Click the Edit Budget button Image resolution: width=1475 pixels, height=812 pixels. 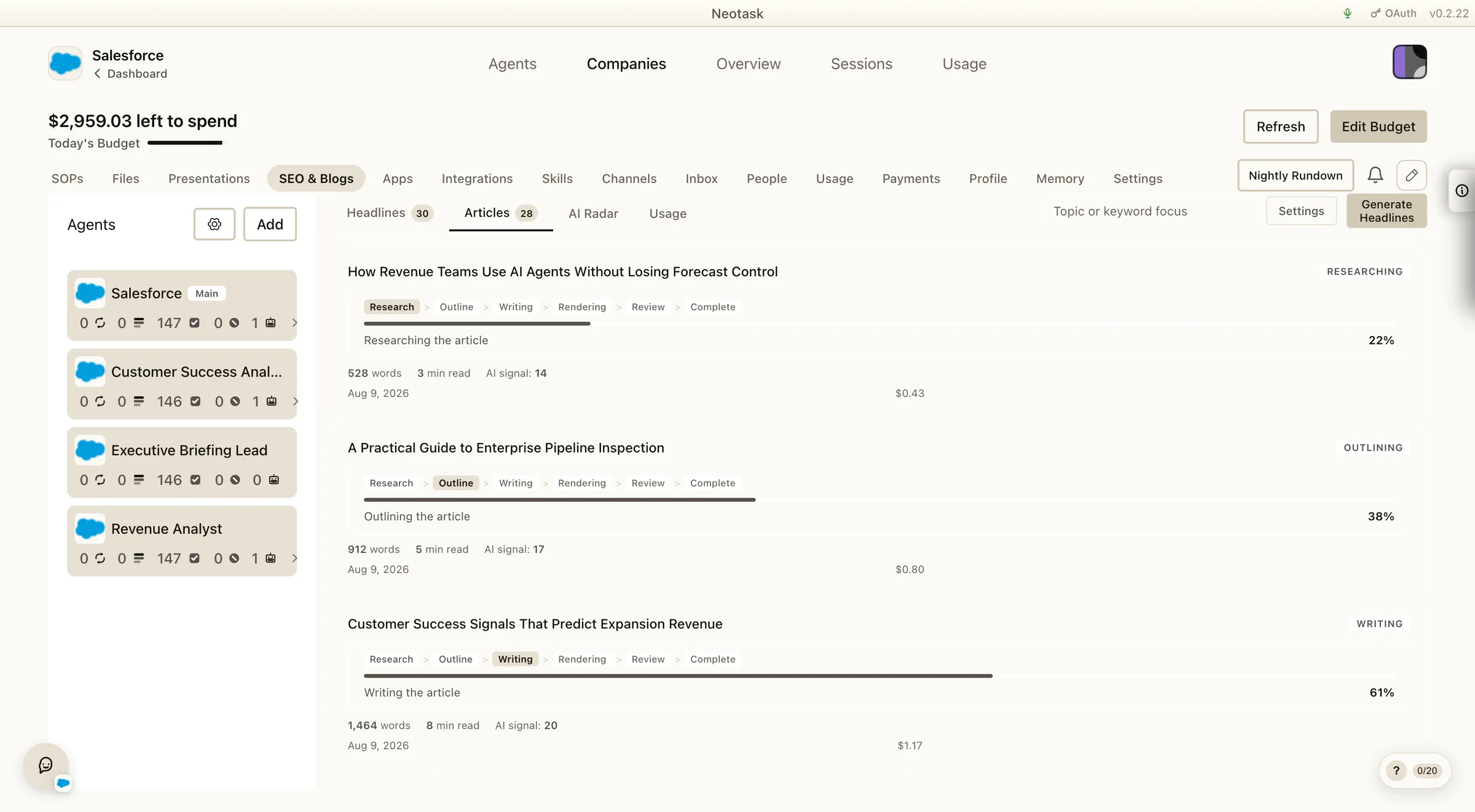coord(1378,127)
